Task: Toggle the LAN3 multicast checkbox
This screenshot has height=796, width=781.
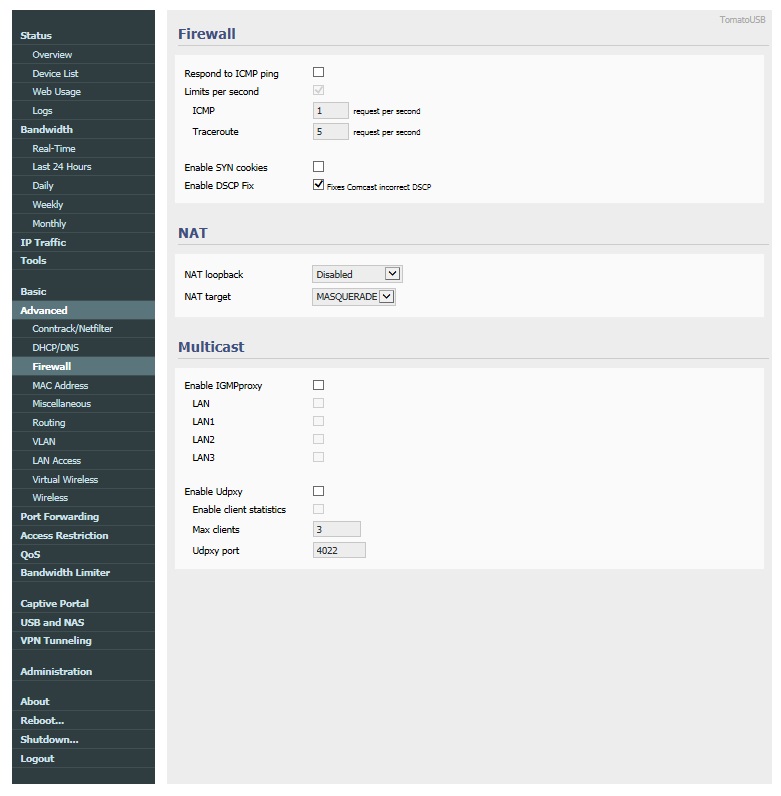Action: (x=318, y=457)
